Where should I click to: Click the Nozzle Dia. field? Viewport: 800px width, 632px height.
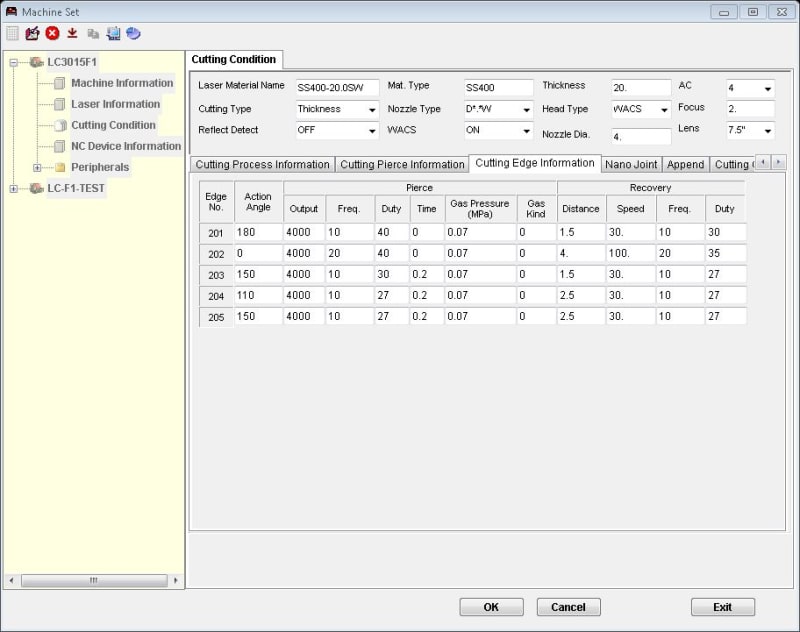[641, 136]
